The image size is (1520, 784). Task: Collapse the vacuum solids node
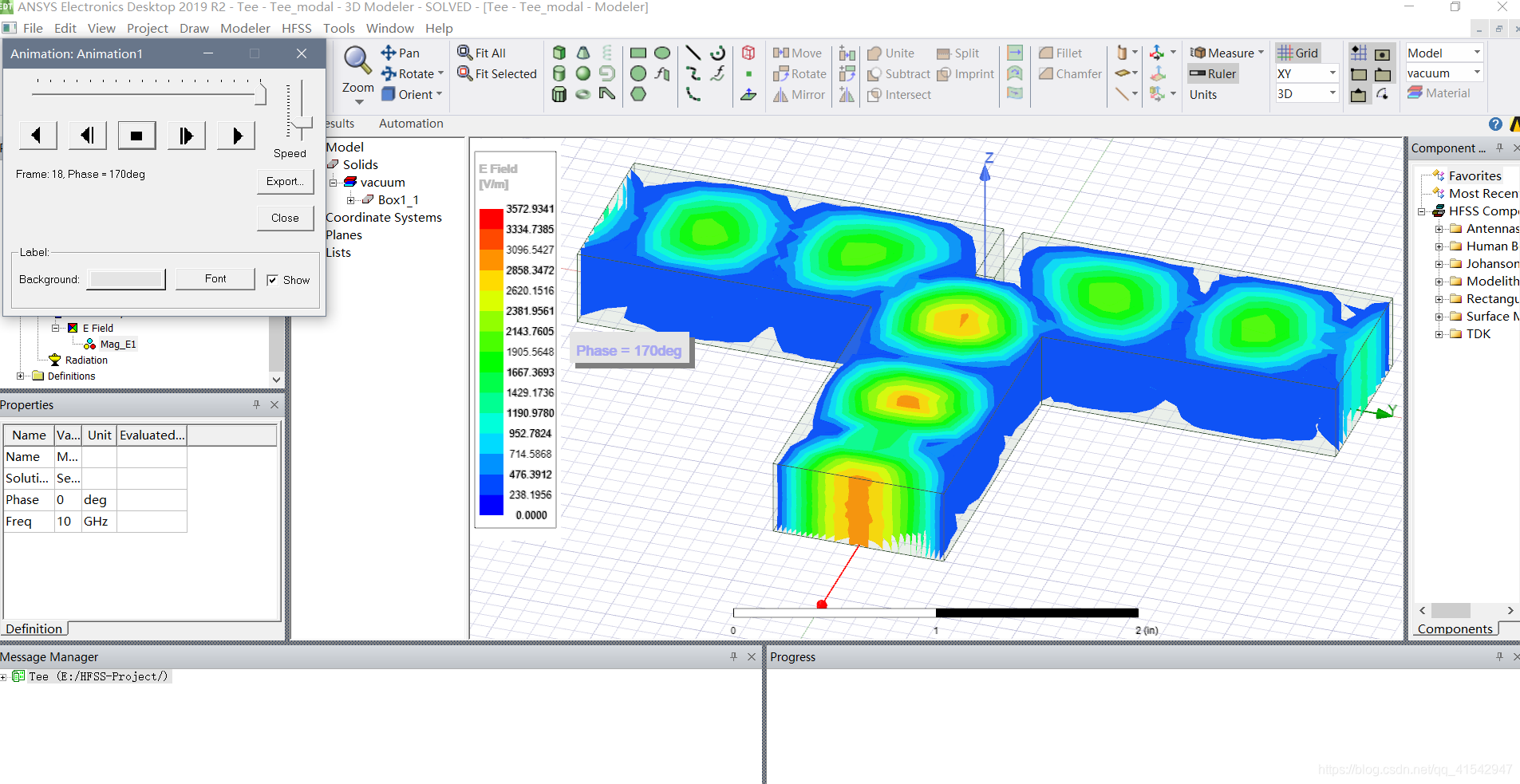point(333,183)
